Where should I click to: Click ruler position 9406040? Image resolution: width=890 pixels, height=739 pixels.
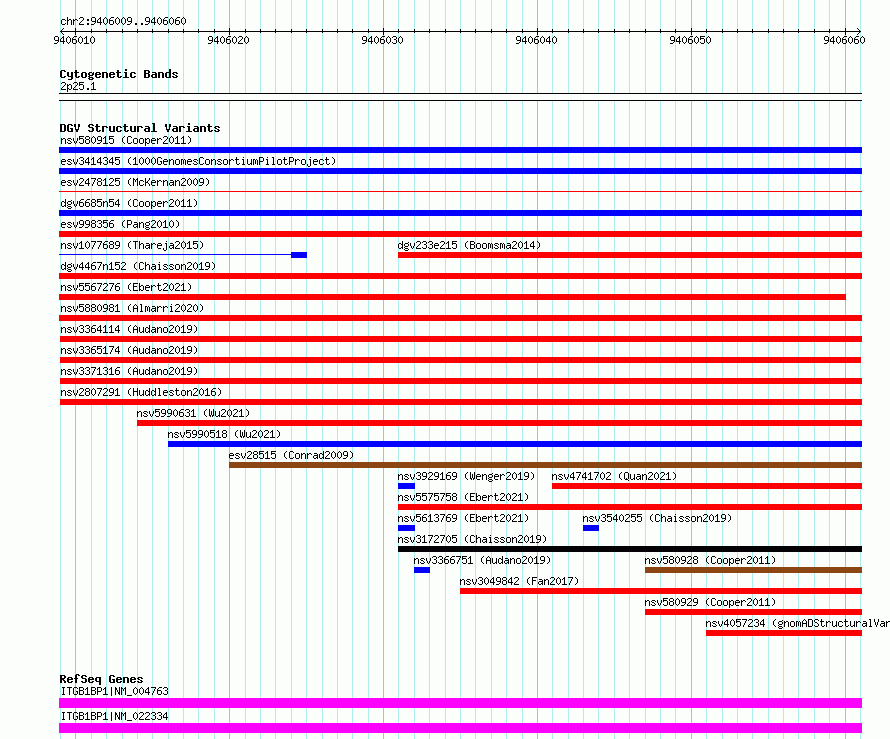click(x=536, y=40)
